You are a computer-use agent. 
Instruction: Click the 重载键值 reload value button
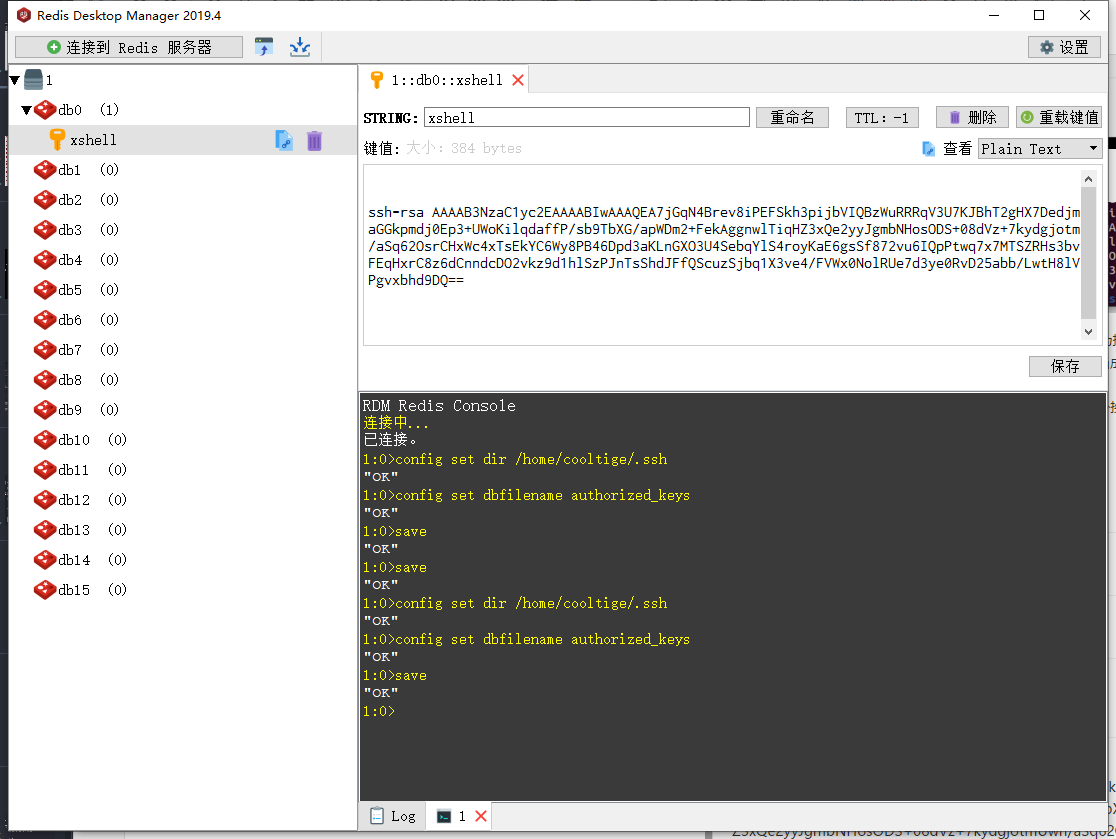[1059, 117]
